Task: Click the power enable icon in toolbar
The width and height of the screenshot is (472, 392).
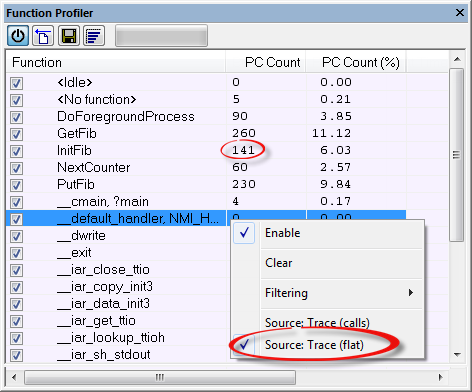Action: point(18,36)
